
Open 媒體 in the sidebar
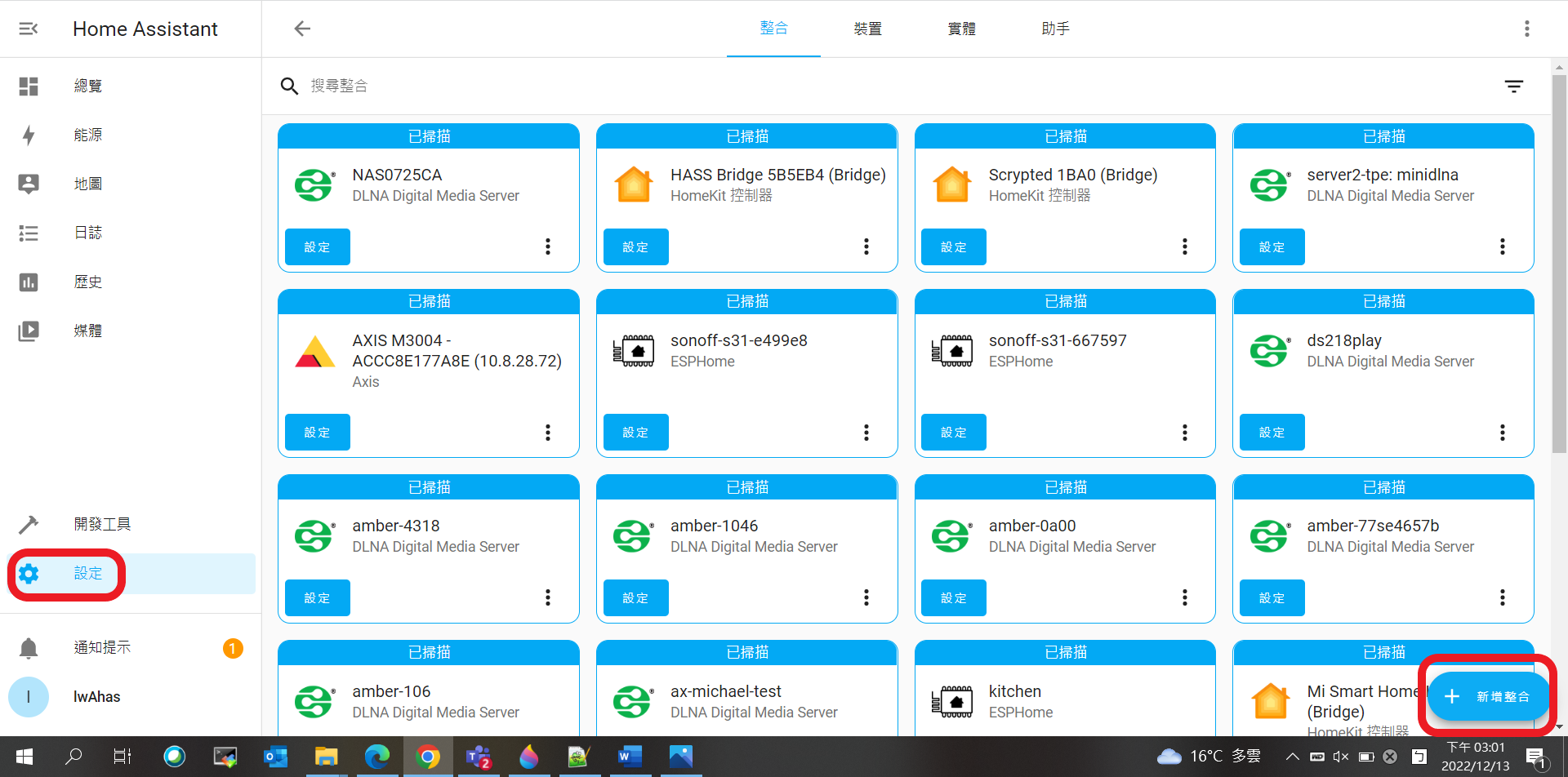[131, 331]
